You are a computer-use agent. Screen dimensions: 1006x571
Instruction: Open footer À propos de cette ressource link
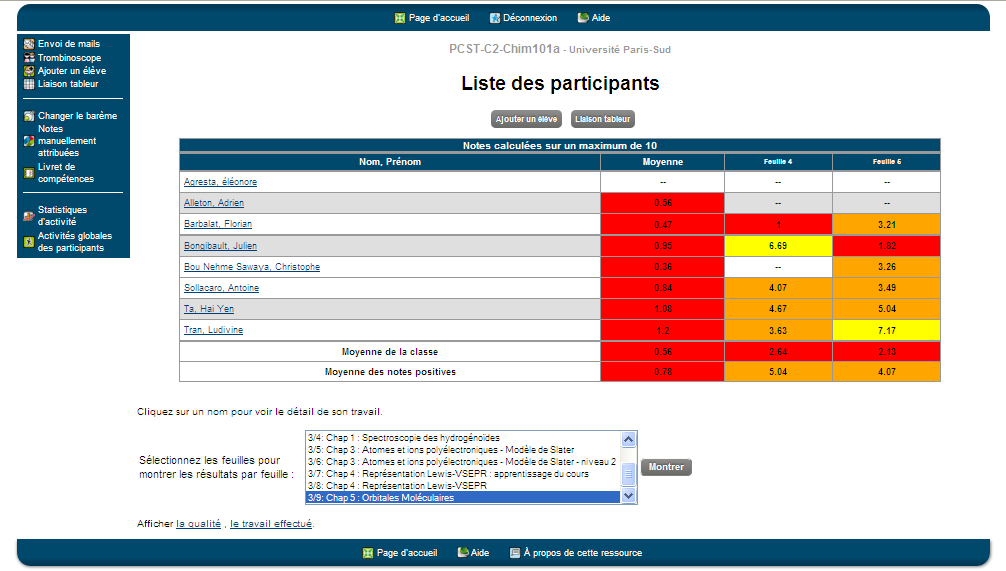(583, 553)
